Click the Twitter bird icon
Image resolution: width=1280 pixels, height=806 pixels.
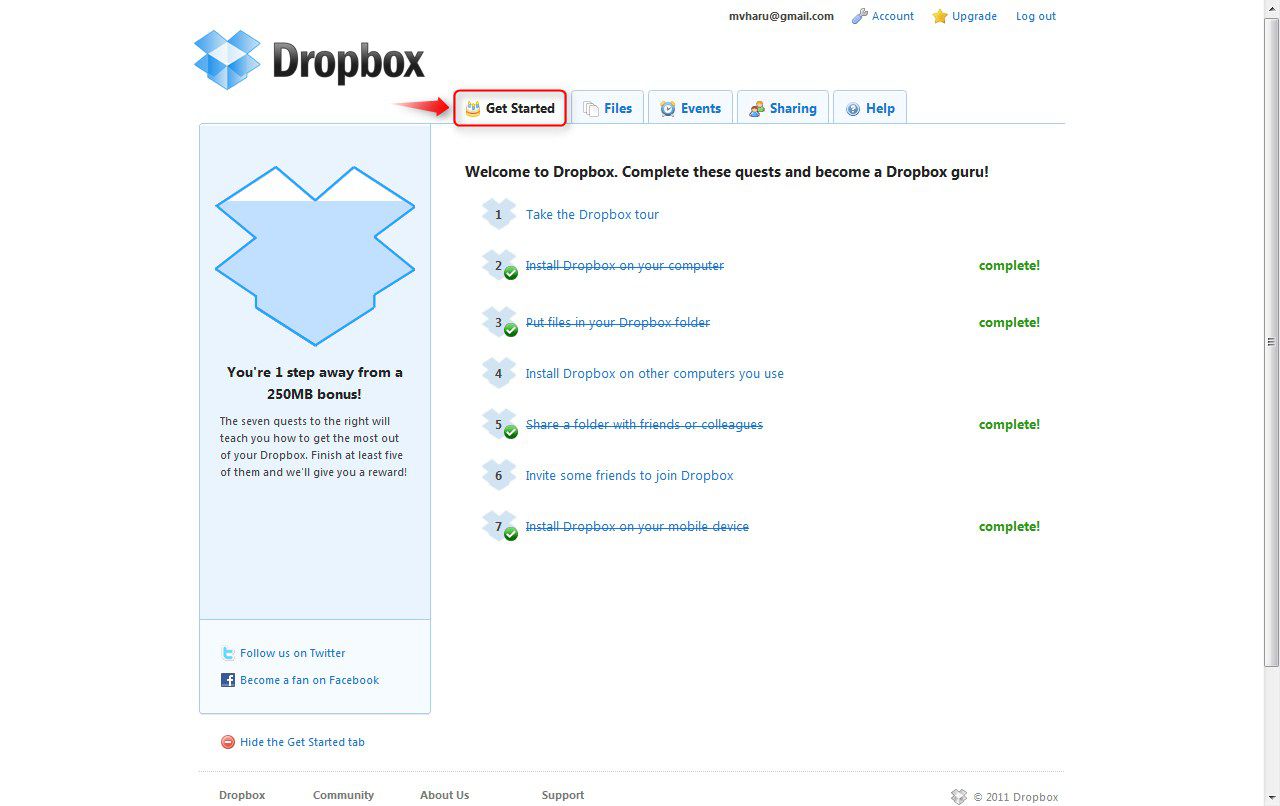[228, 653]
